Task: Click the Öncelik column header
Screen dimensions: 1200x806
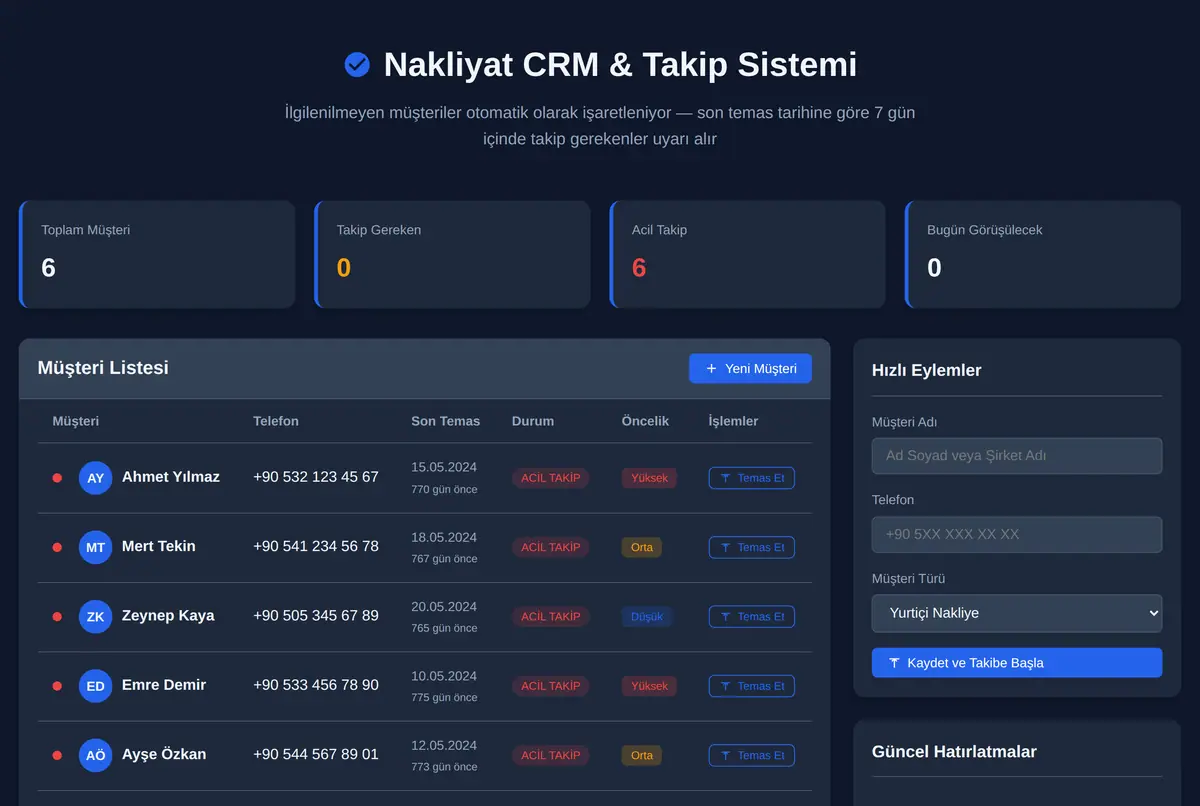Action: (645, 421)
